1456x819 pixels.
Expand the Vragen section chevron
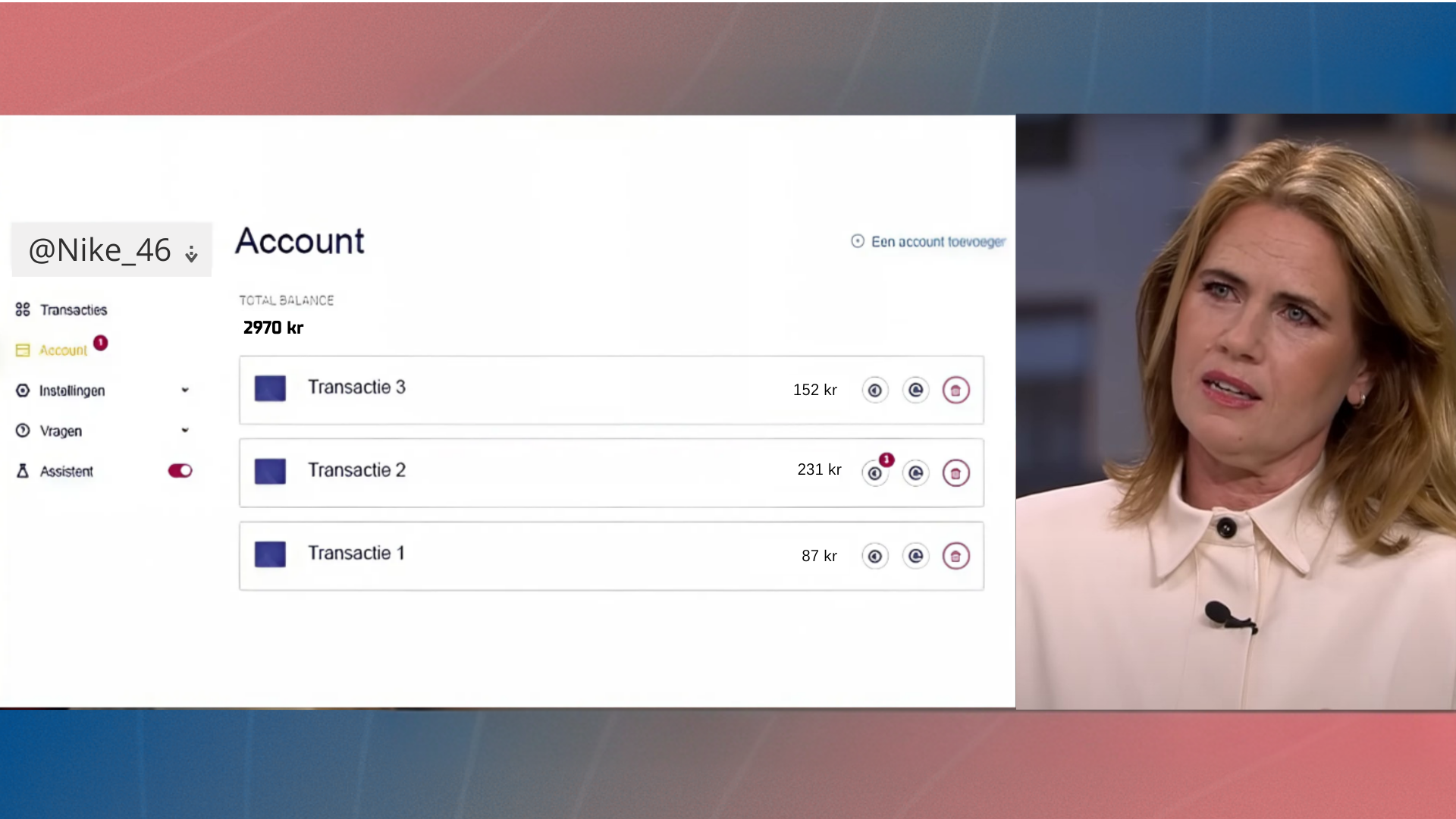pos(185,430)
